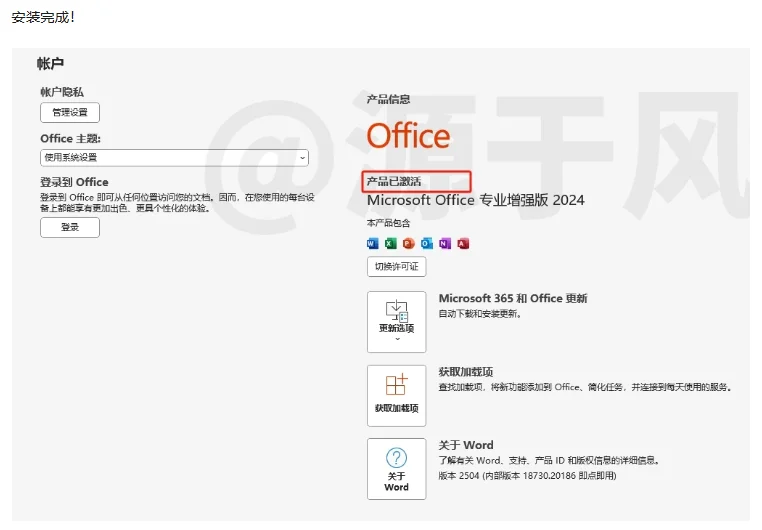Click the 产品信息 heading
Image resolution: width=762 pixels, height=530 pixels.
[388, 100]
